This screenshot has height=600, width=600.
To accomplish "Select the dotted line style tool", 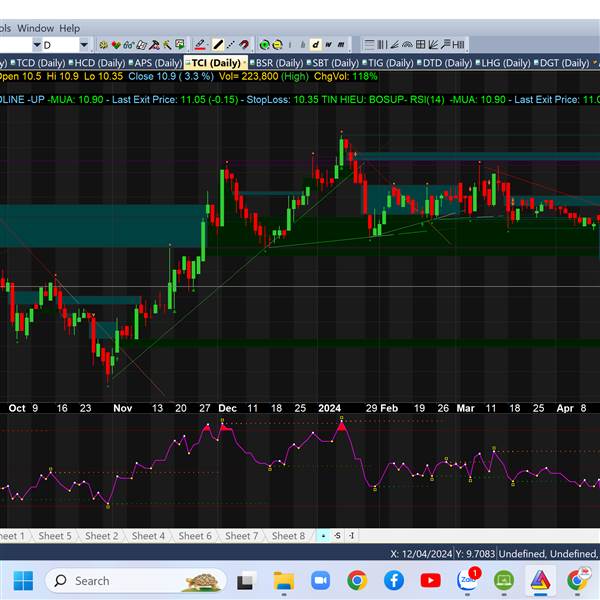I will coord(231,45).
